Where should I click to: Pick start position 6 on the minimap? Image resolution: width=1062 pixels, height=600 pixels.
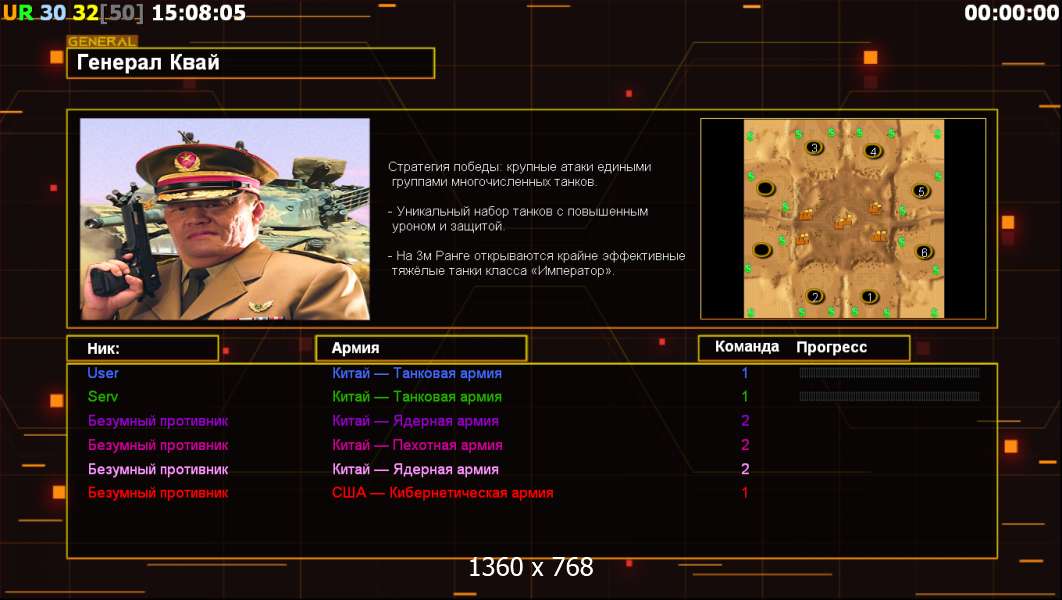(924, 252)
